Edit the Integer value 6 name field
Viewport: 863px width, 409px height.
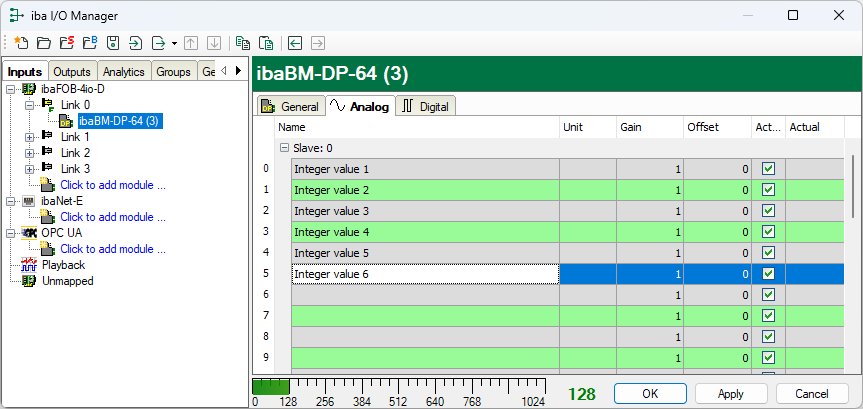[x=424, y=274]
